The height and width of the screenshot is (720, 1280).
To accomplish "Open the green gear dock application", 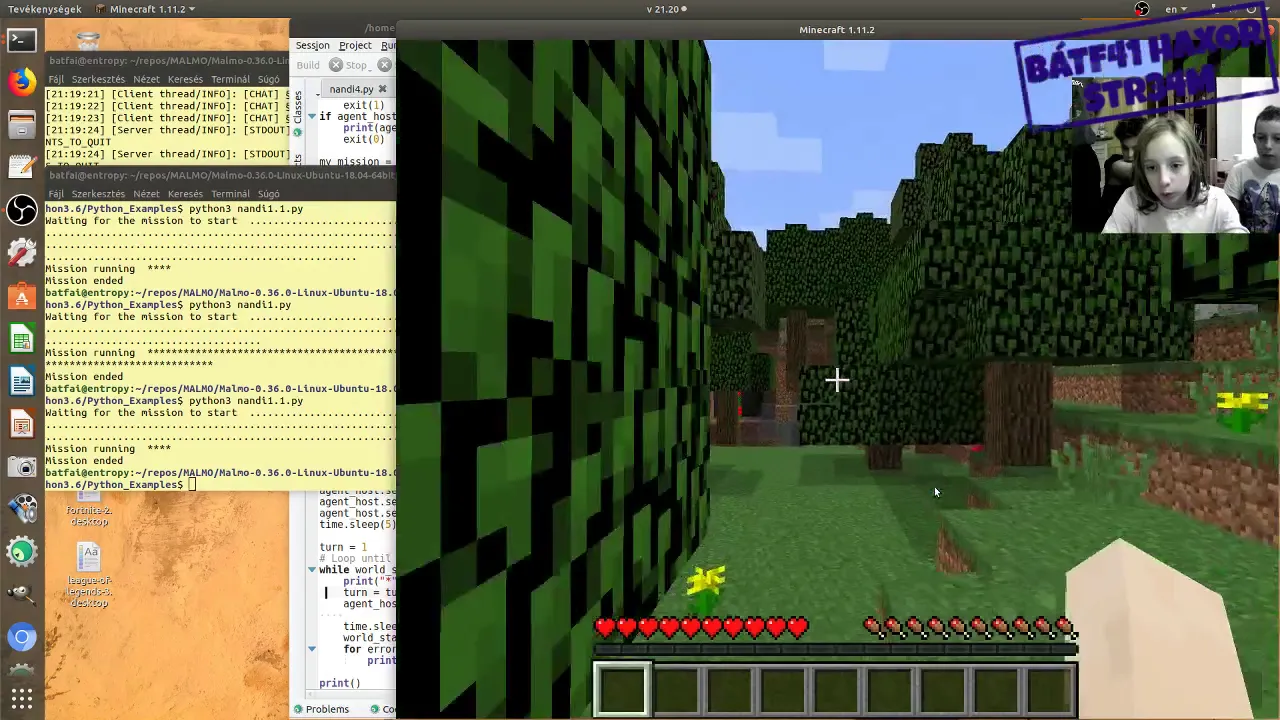I will coord(22,551).
